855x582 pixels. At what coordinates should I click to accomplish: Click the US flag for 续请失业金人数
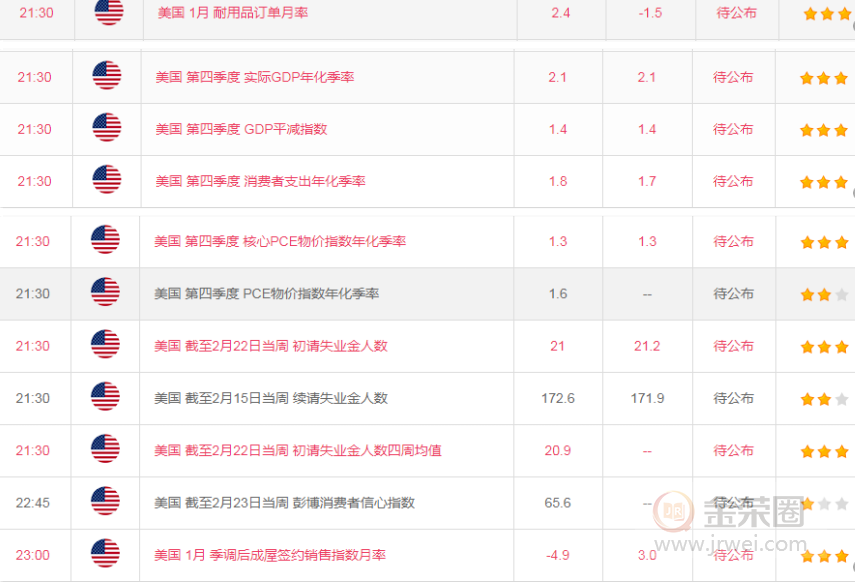pos(107,398)
